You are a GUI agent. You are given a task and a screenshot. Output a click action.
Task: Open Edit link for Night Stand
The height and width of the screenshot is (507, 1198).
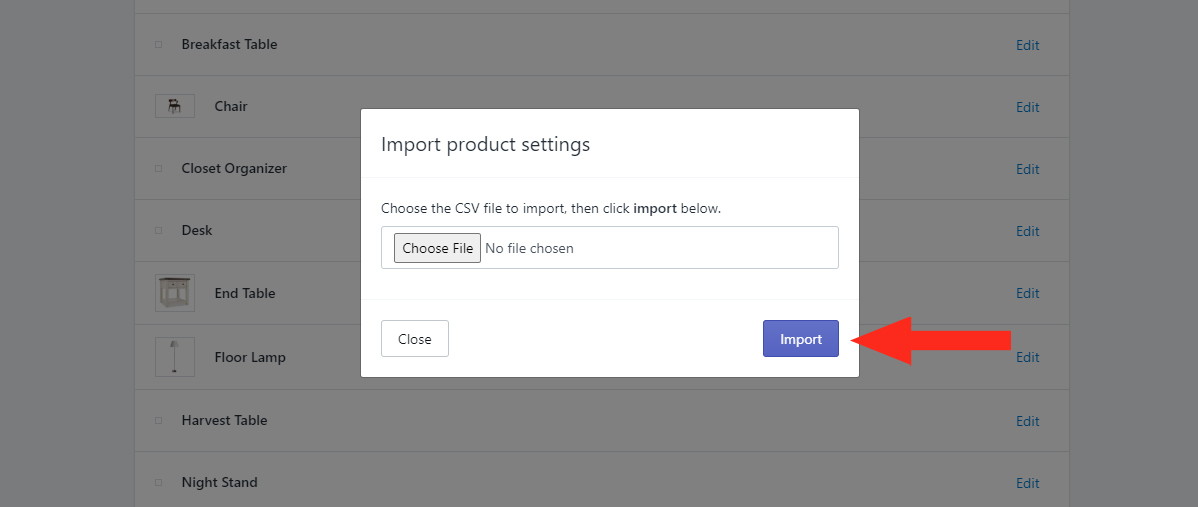1028,483
